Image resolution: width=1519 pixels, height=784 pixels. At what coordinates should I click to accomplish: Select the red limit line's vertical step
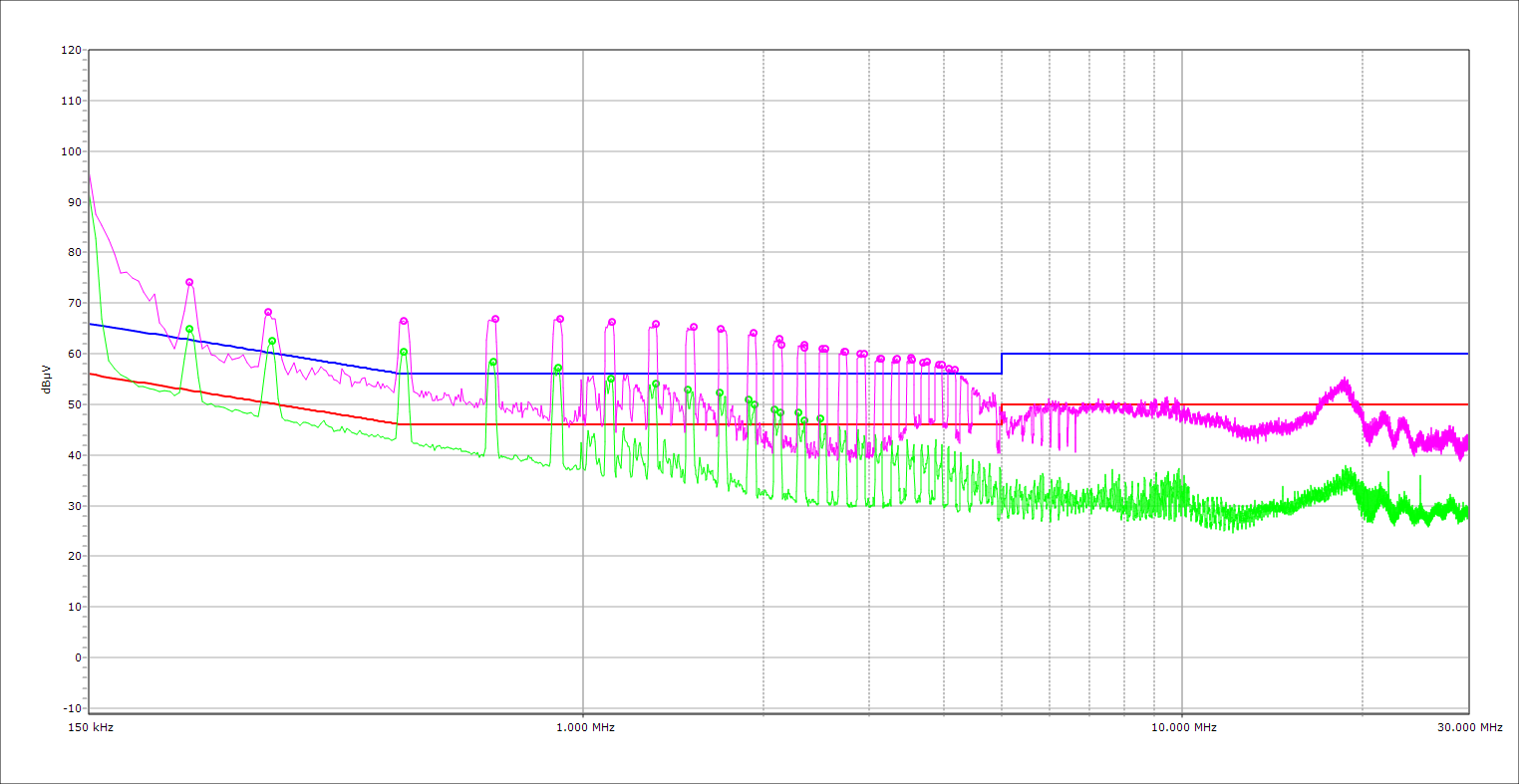tap(1001, 414)
